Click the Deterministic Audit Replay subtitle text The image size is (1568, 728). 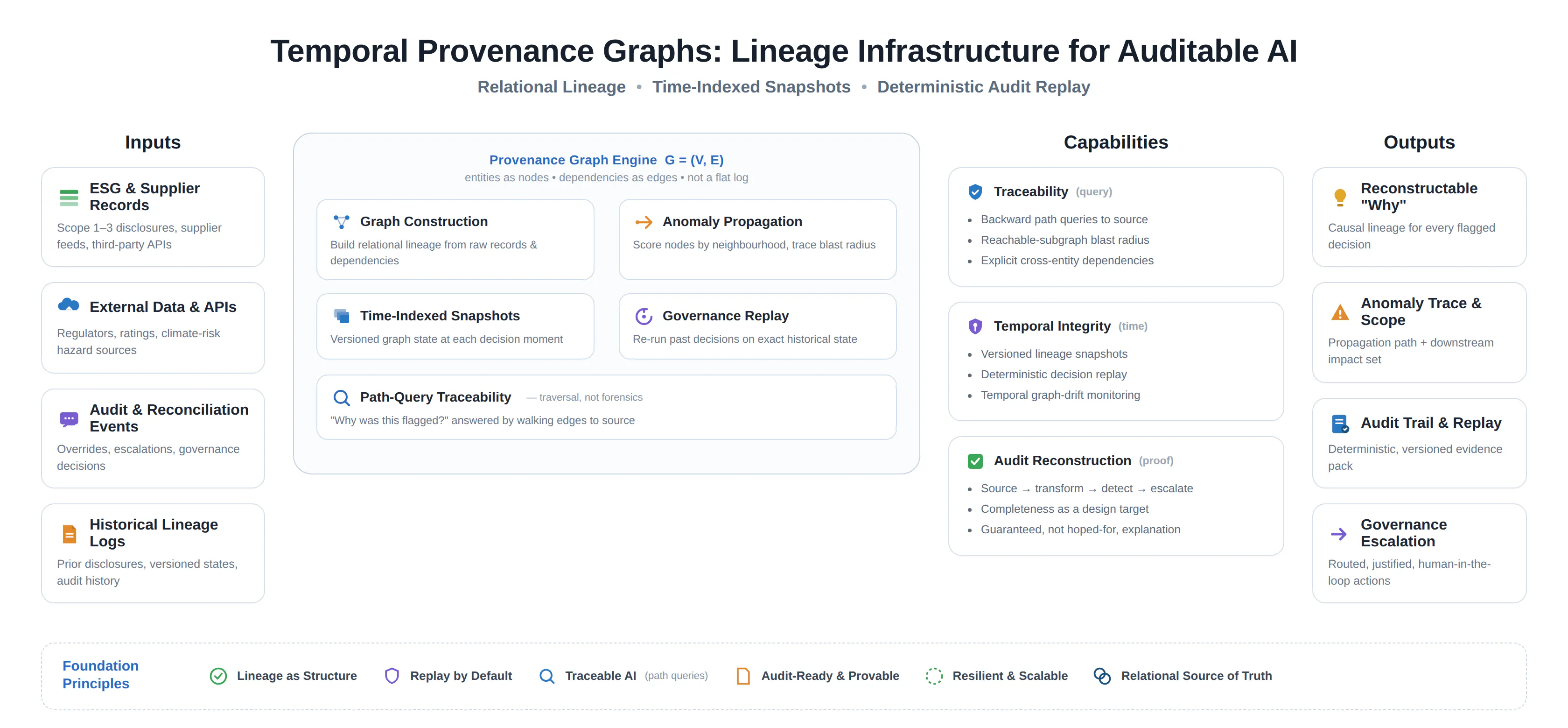(x=984, y=87)
